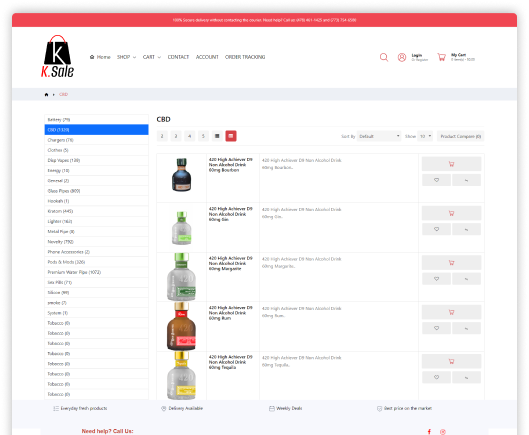Compare the Bourbon drink product
Viewport: 529px width, 435px height.
466,180
